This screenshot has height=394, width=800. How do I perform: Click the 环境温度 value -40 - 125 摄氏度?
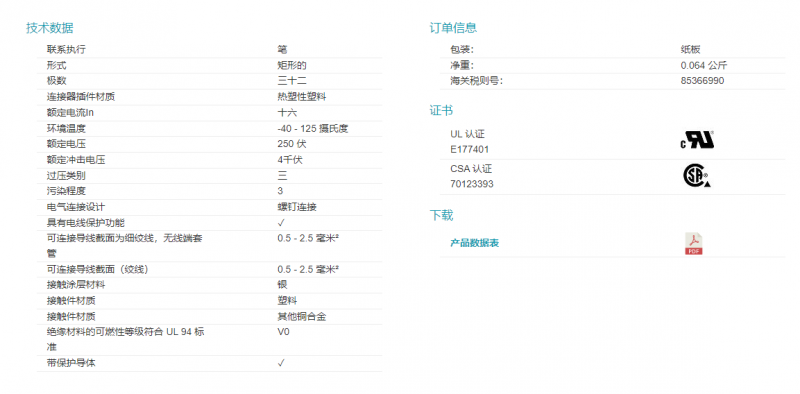(x=313, y=129)
